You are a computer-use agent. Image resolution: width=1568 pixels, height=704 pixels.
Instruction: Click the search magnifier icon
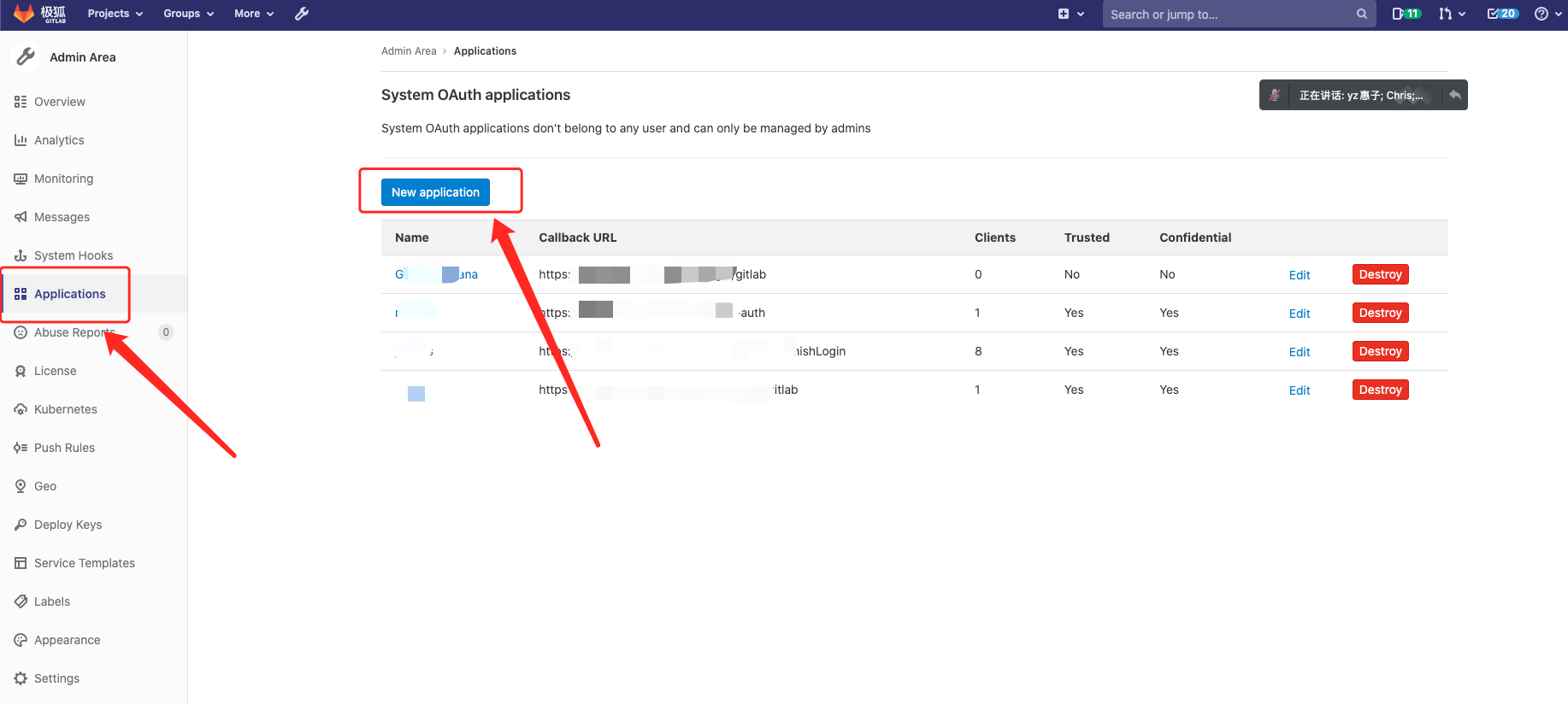point(1362,14)
